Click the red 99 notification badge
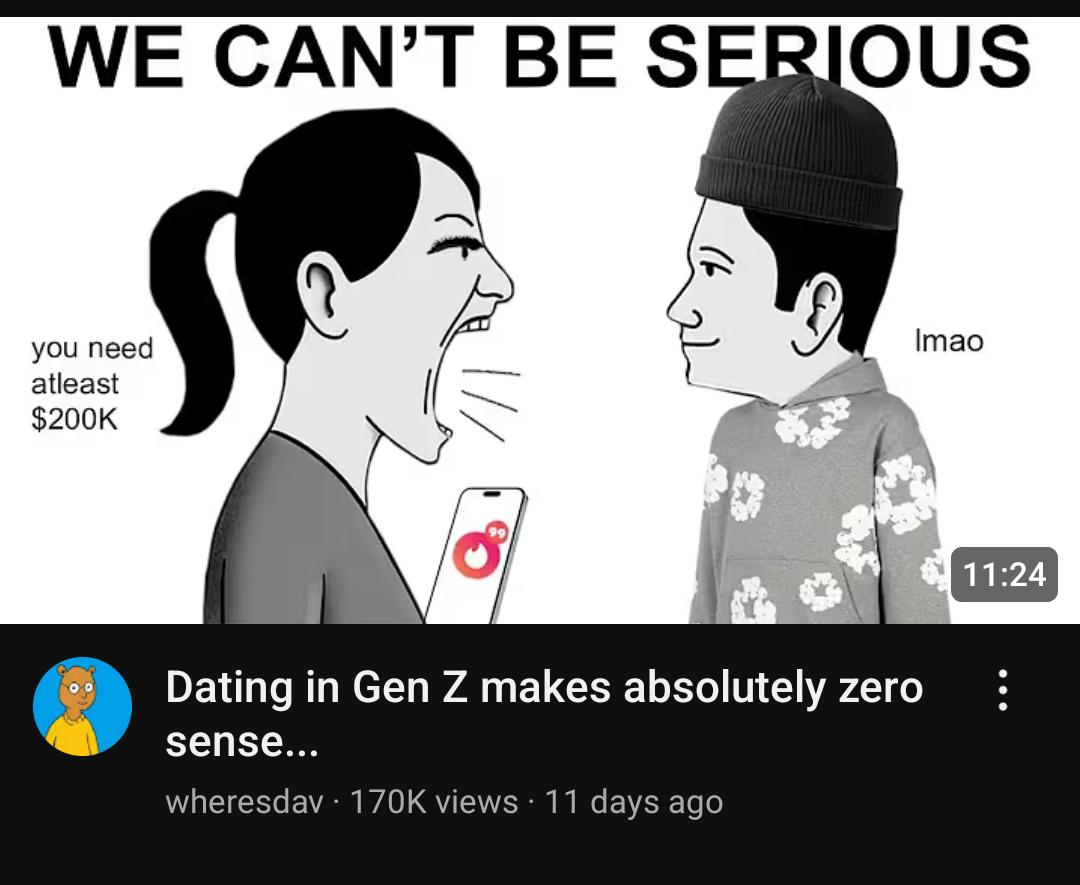The height and width of the screenshot is (885, 1080). click(497, 532)
